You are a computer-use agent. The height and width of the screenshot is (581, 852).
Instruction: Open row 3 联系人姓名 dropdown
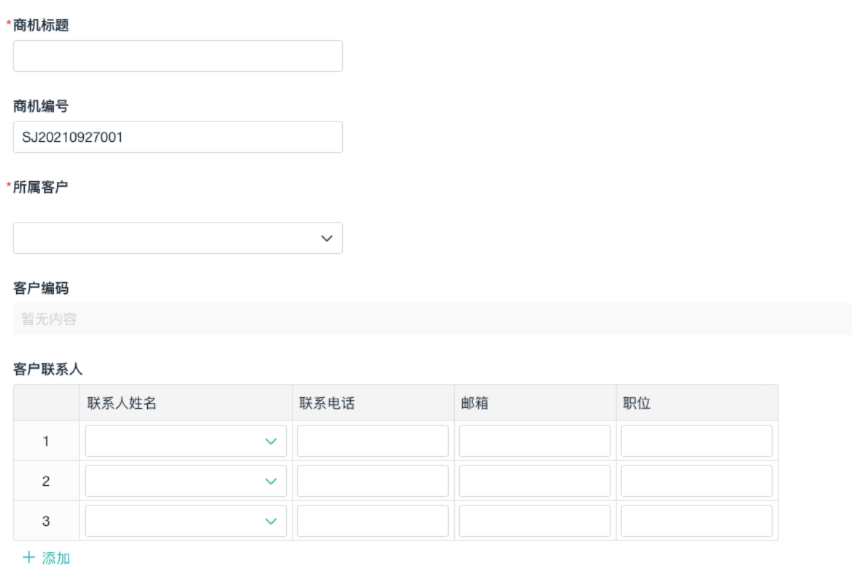(175, 521)
